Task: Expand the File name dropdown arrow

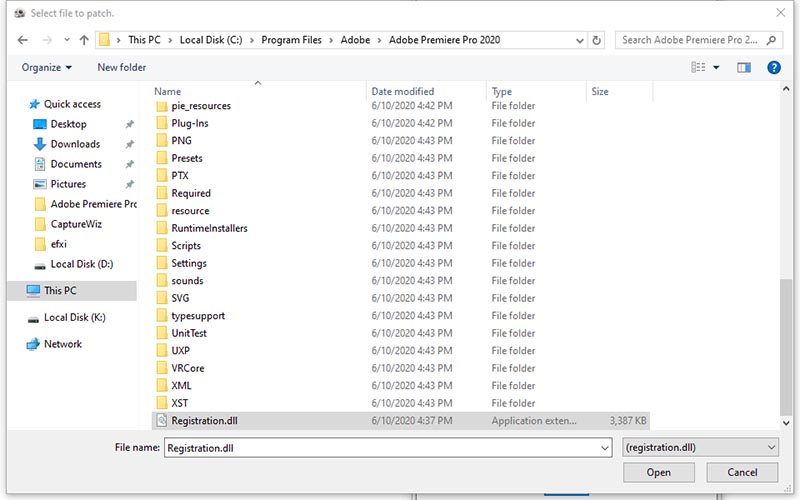Action: (605, 448)
